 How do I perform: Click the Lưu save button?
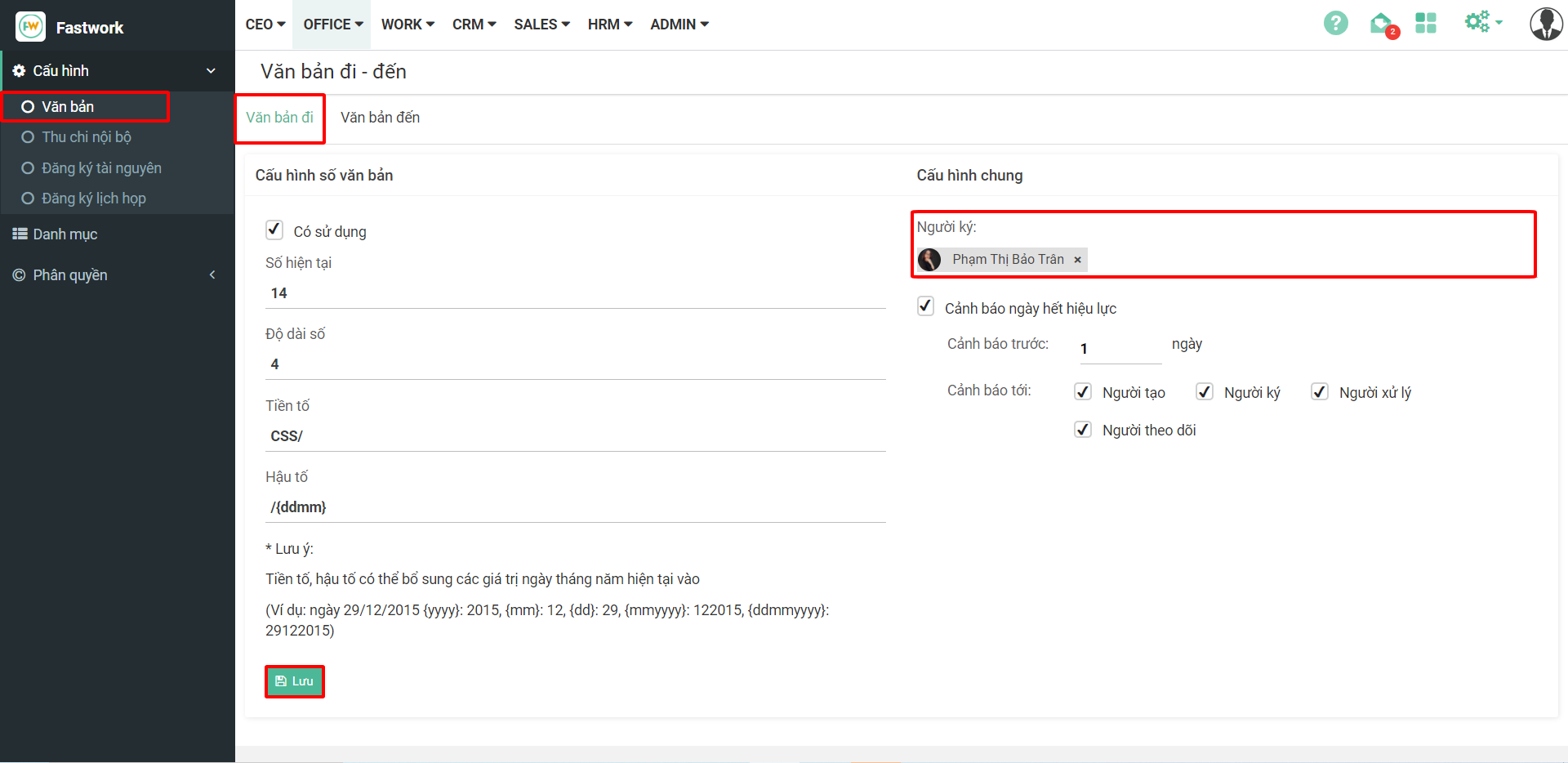[295, 681]
